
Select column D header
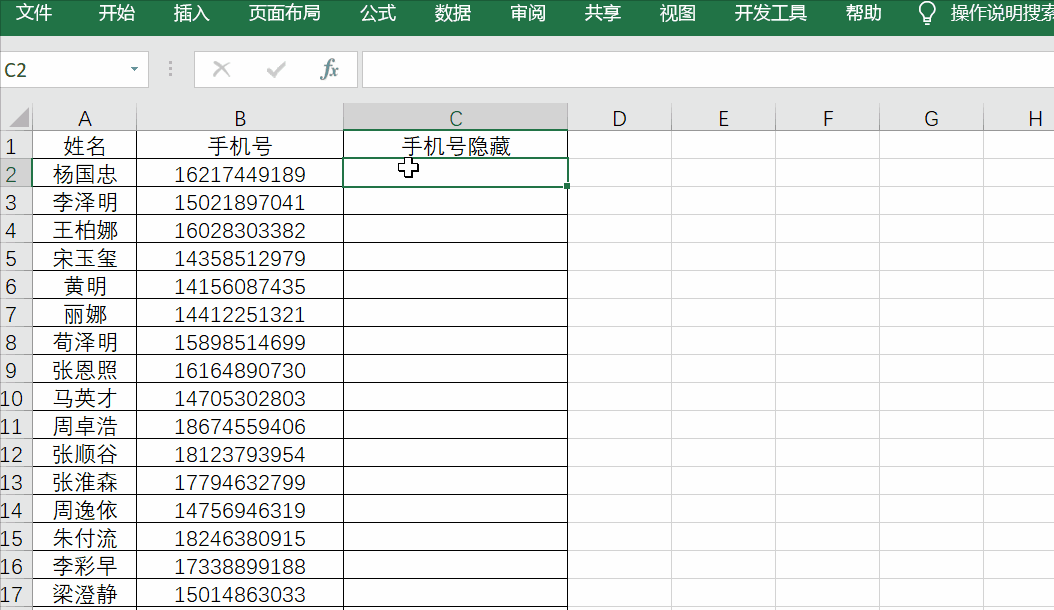point(619,118)
